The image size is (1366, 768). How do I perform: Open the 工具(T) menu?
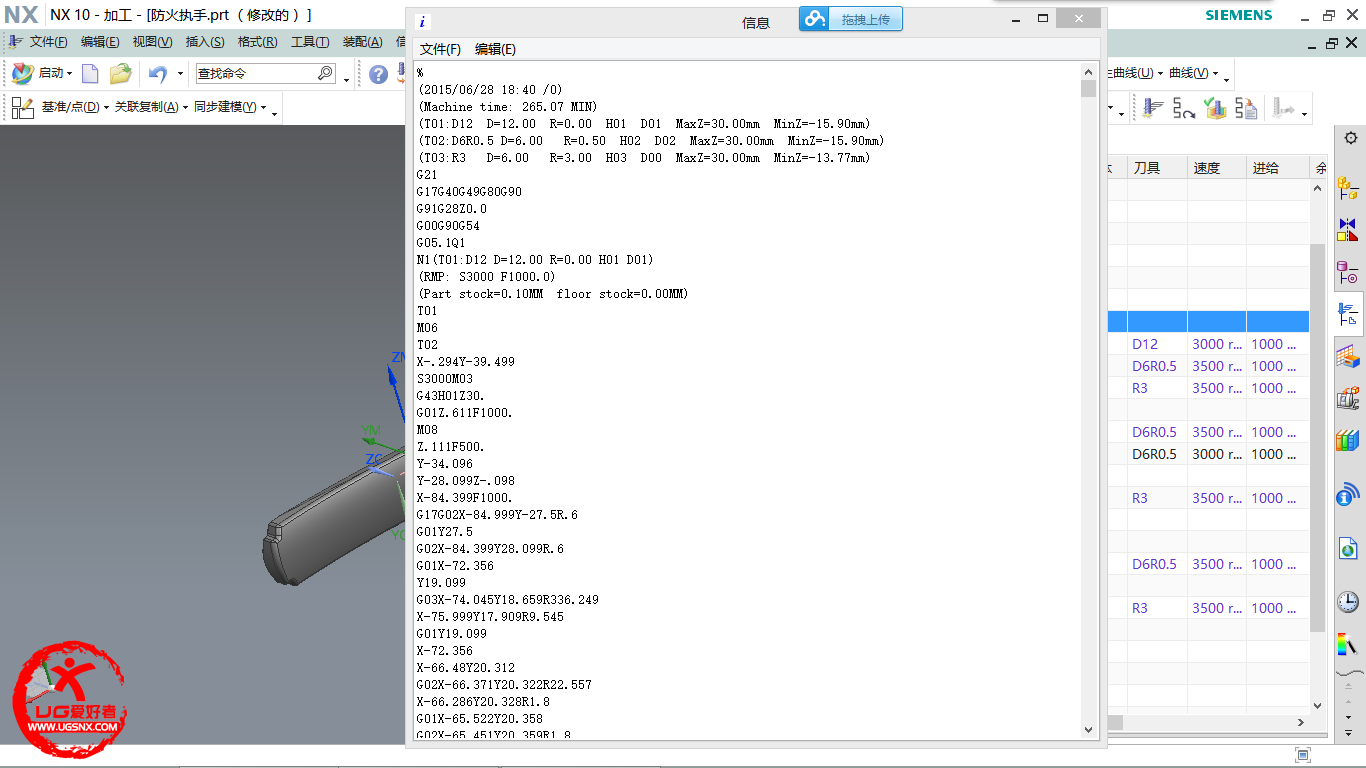310,42
